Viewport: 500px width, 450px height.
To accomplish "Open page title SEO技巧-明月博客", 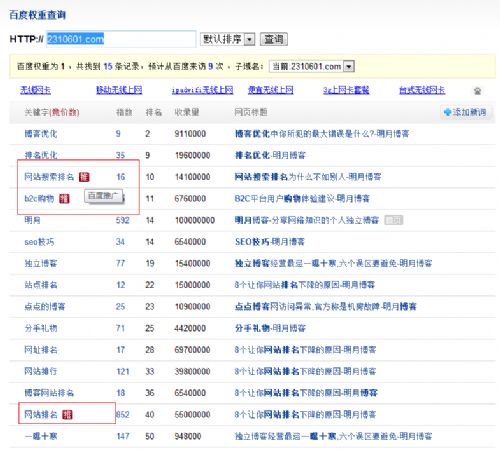I will pos(270,242).
